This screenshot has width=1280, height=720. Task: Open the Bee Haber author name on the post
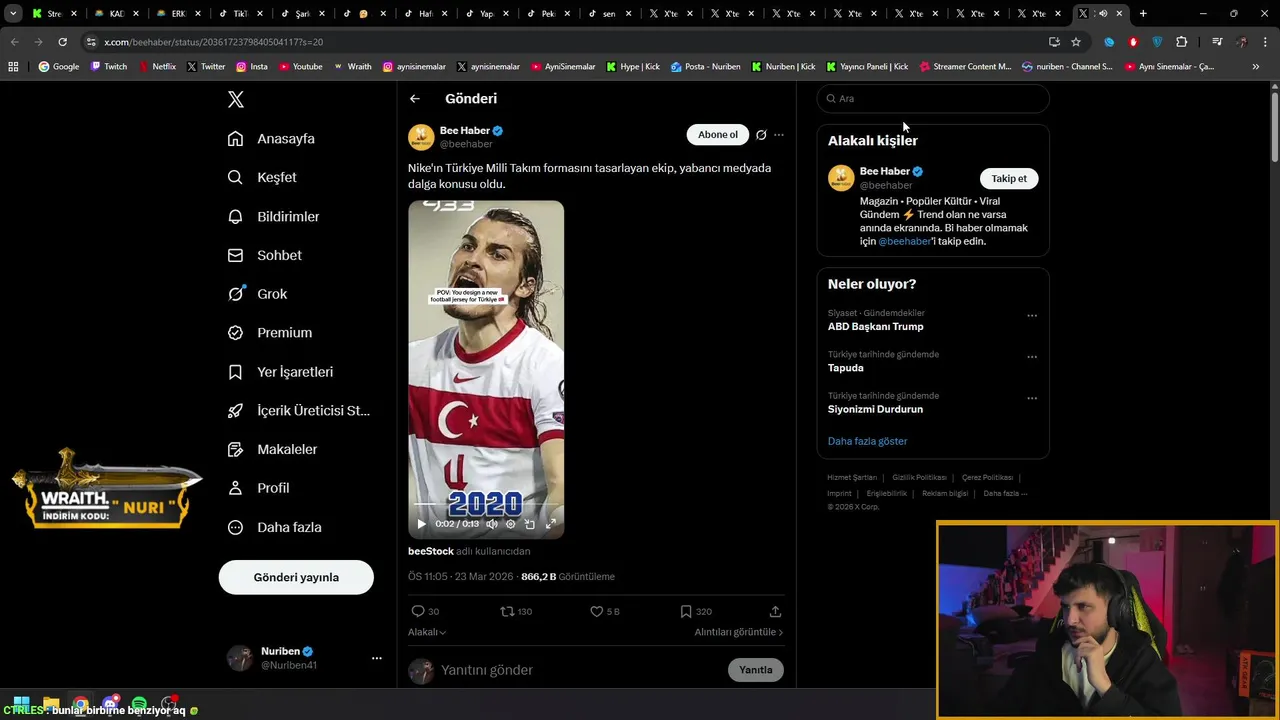click(x=465, y=130)
